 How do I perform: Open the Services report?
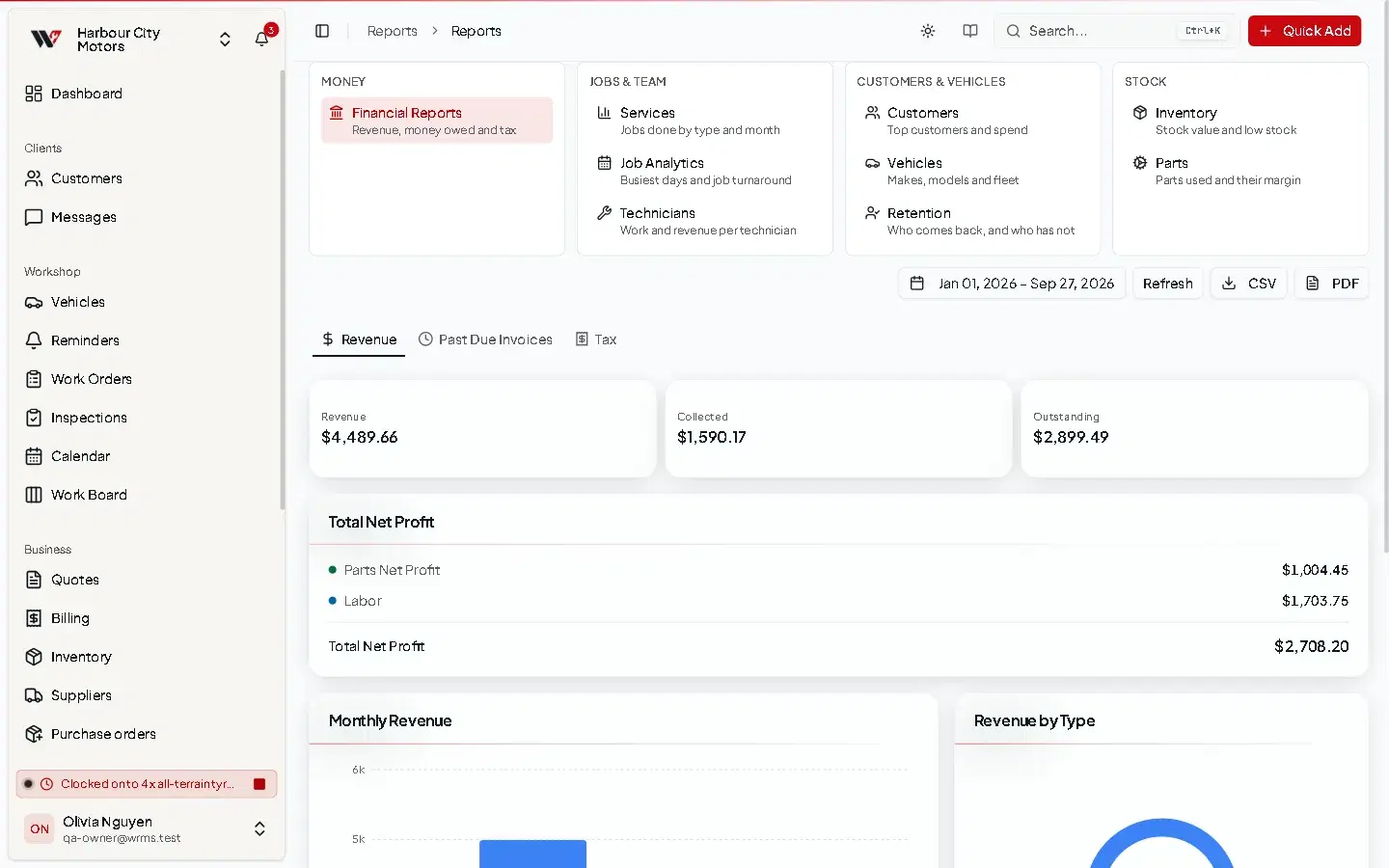click(x=705, y=121)
